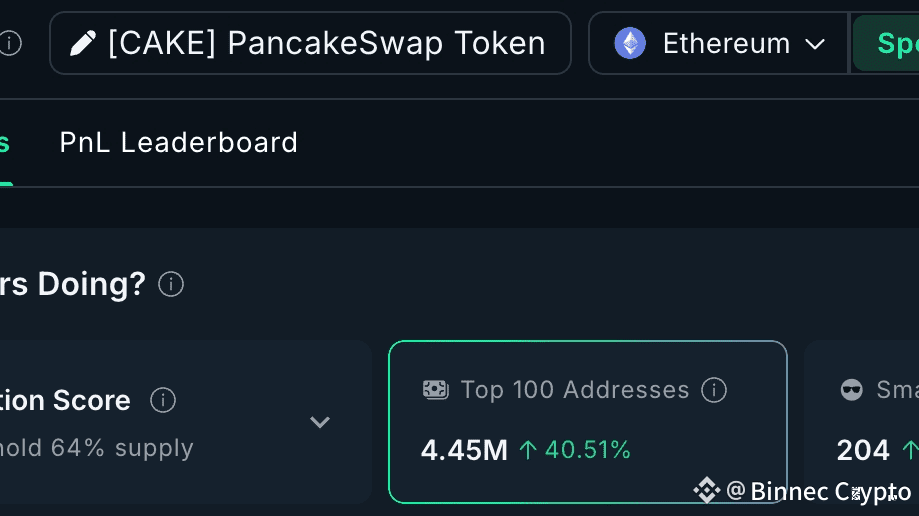Open the Ethereum chain dropdown chevron
This screenshot has height=516, width=919.
[815, 44]
